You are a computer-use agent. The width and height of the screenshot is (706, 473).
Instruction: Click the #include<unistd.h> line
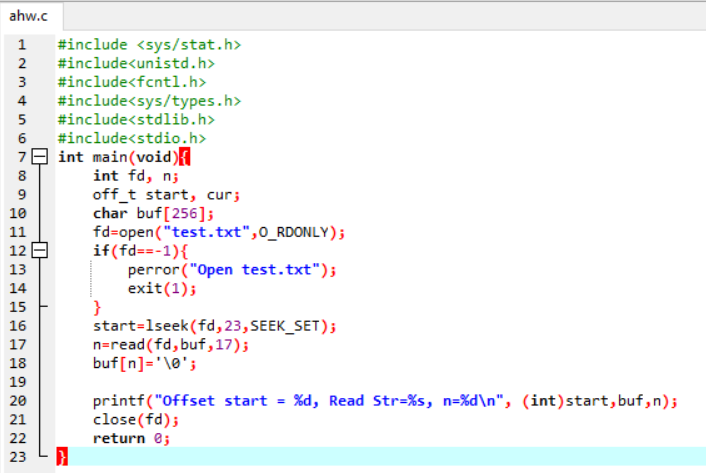tap(136, 63)
